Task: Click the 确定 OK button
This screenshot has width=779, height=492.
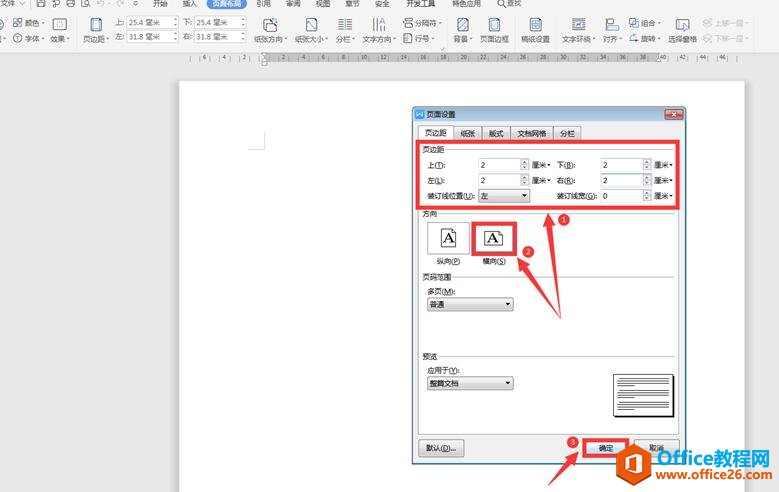Action: click(606, 448)
